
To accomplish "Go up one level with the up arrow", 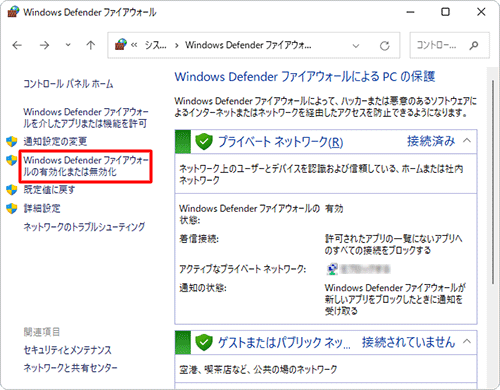I will [x=90, y=45].
